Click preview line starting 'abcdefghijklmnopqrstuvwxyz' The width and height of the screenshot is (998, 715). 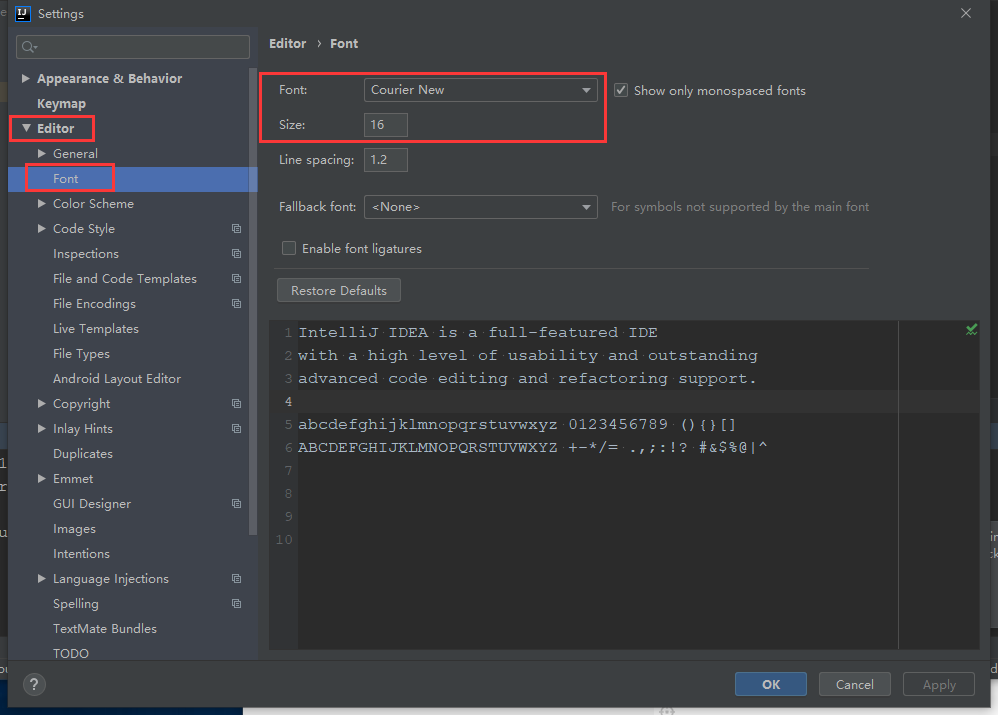[x=517, y=425]
